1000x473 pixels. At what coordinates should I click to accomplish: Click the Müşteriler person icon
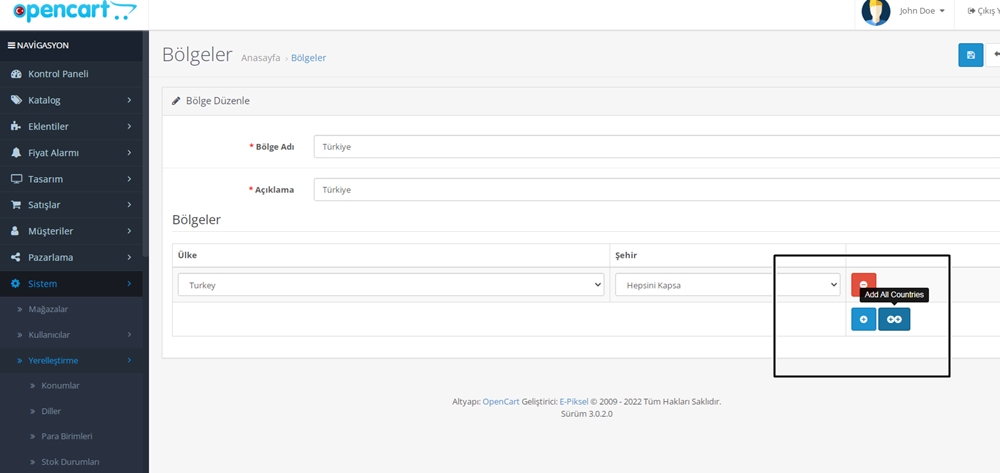(15, 231)
